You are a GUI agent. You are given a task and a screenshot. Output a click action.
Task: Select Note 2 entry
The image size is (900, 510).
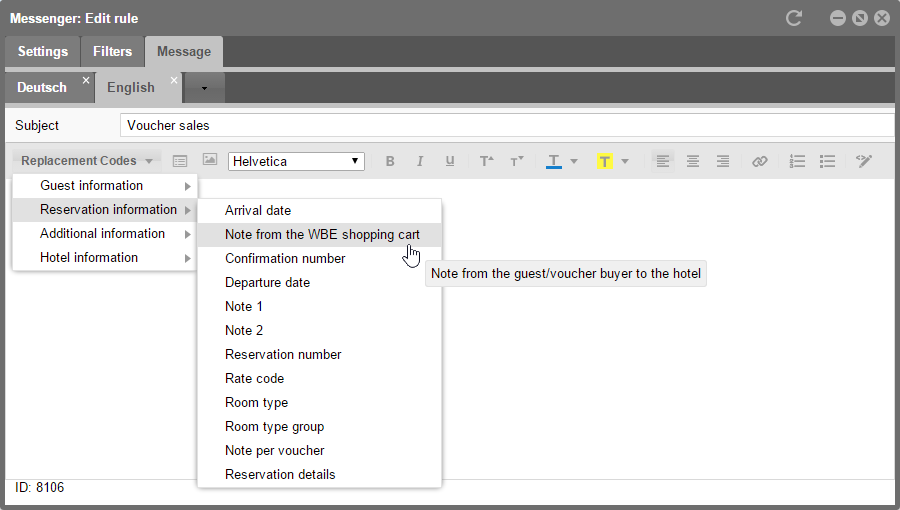pos(319,331)
